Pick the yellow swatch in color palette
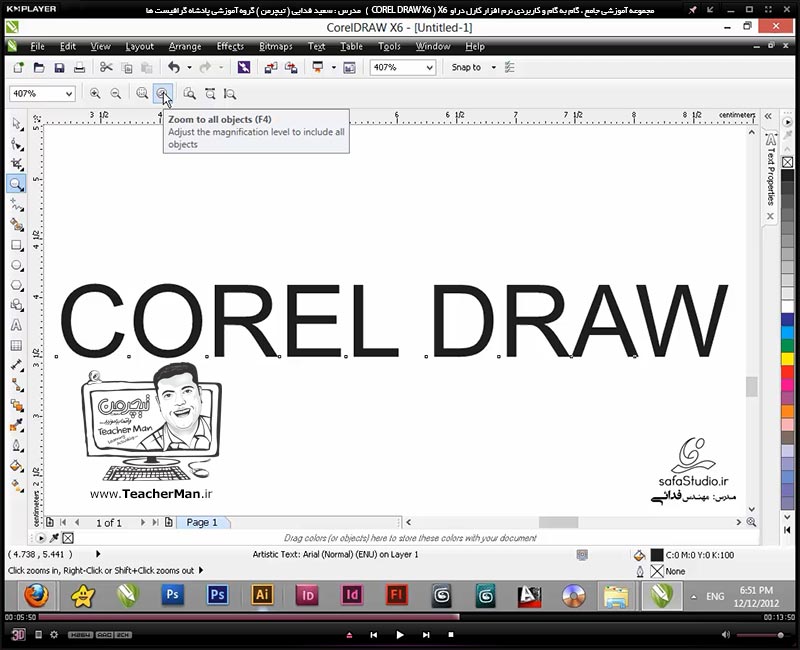This screenshot has width=800, height=650. click(x=787, y=359)
